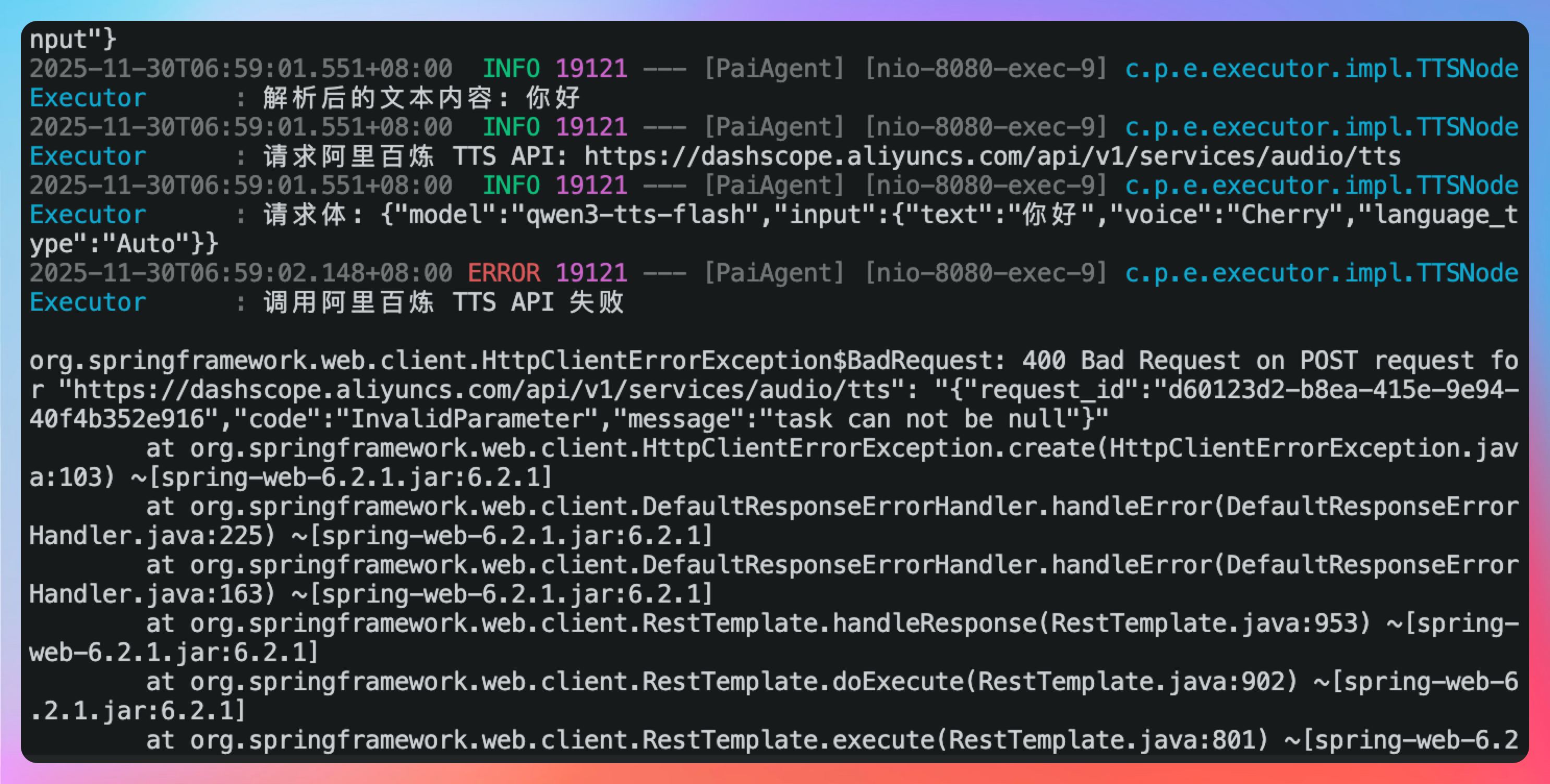Open the dashscope TTS API URL in INFO log
The width and height of the screenshot is (1550, 784).
point(991,156)
